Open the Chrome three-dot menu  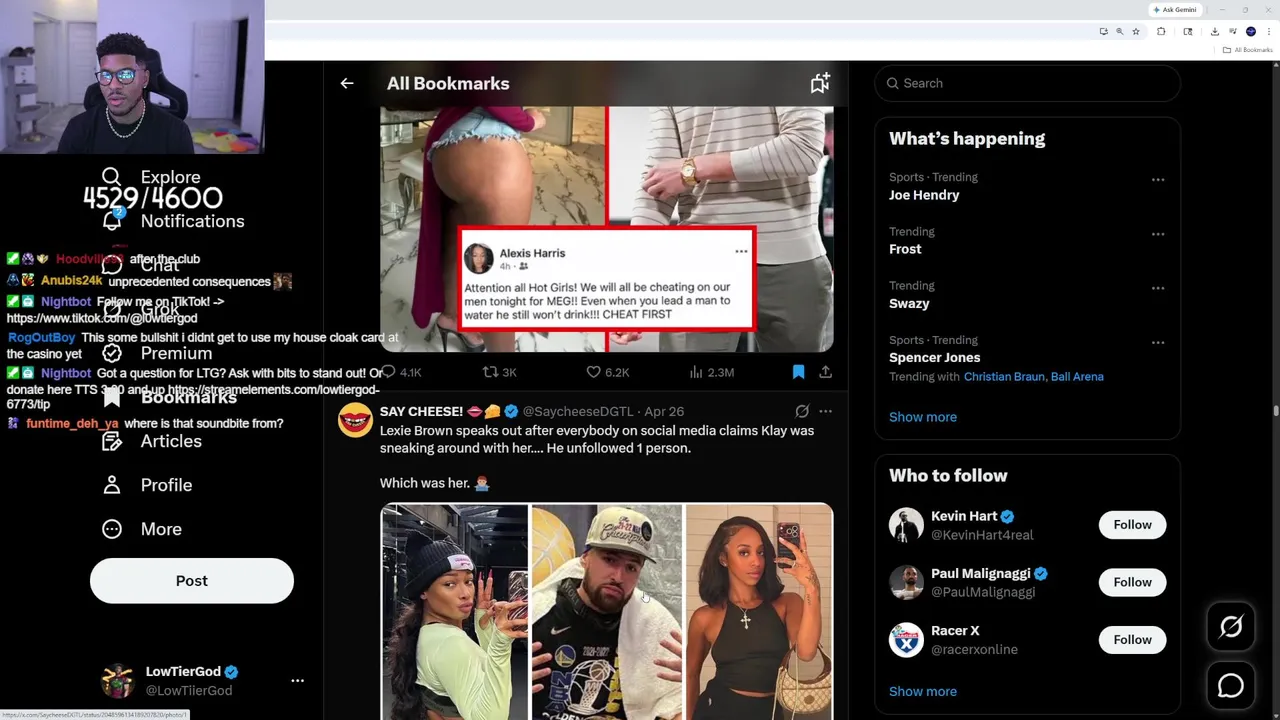1268,32
